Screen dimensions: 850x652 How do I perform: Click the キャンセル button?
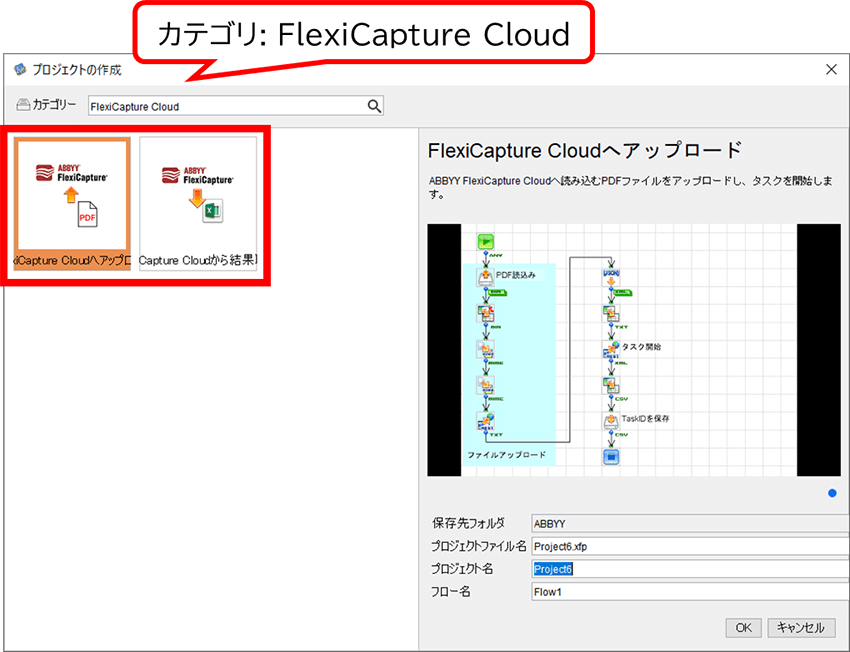(x=801, y=628)
